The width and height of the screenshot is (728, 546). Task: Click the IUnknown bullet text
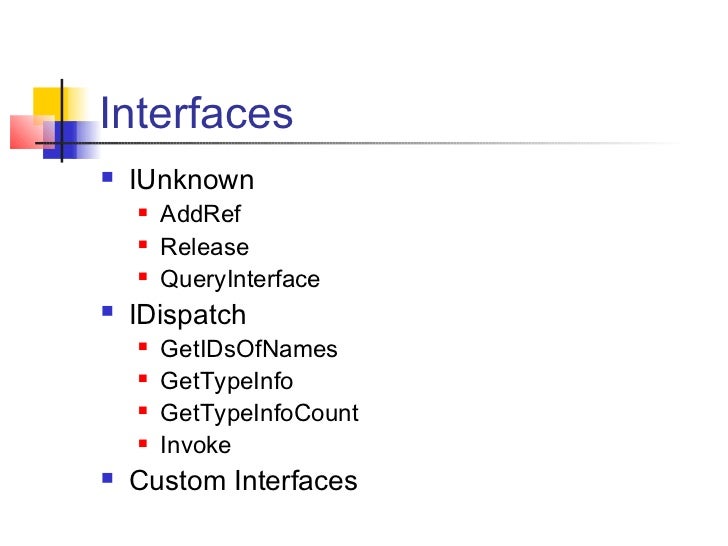(191, 180)
